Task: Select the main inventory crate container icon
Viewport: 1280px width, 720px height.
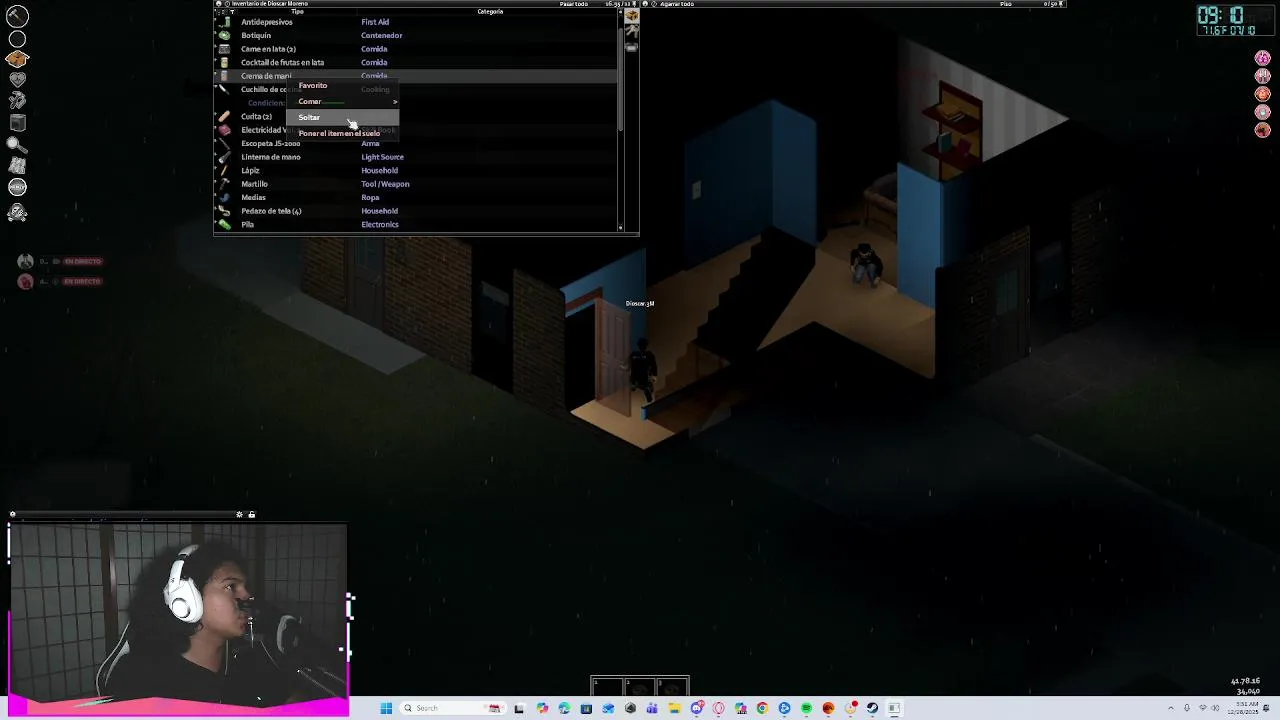Action: (631, 16)
